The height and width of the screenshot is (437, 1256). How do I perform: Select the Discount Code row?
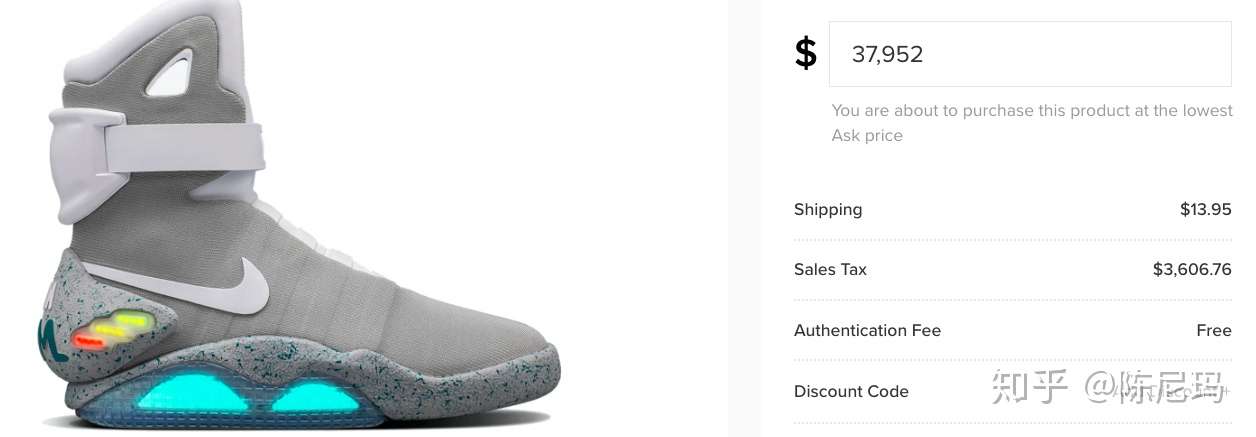(851, 391)
